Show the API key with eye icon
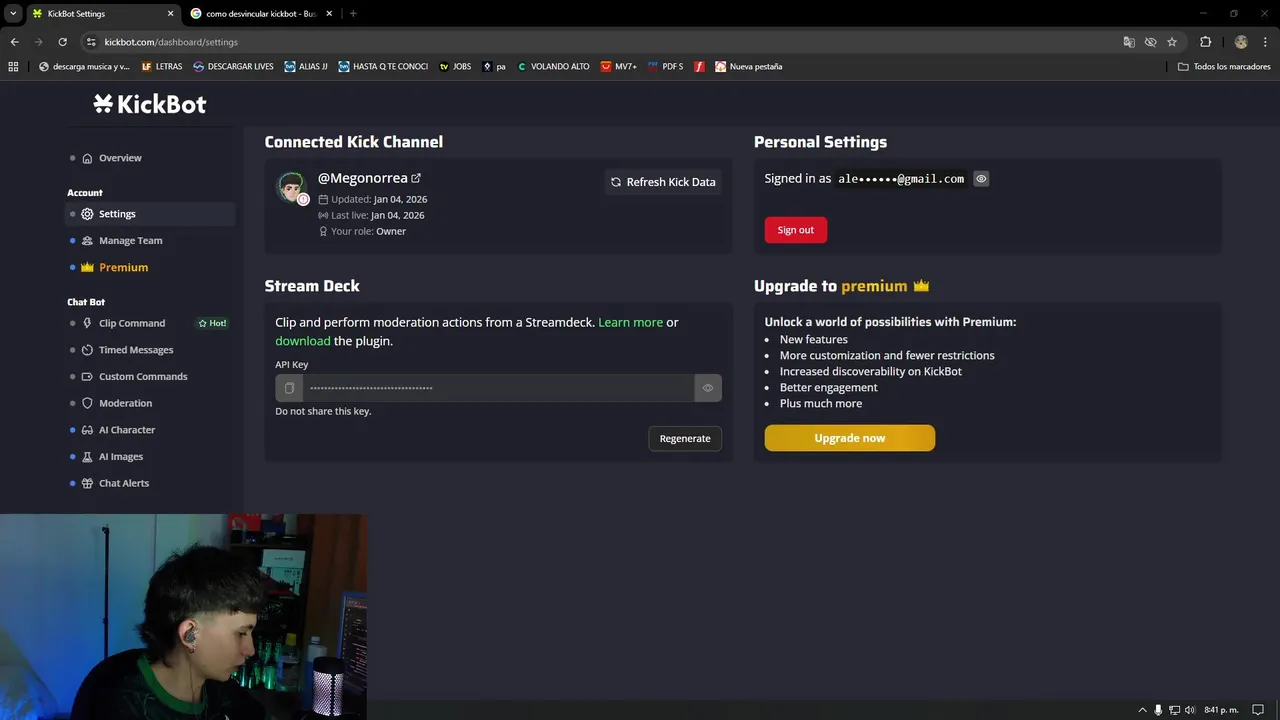This screenshot has width=1280, height=720. pyautogui.click(x=708, y=388)
